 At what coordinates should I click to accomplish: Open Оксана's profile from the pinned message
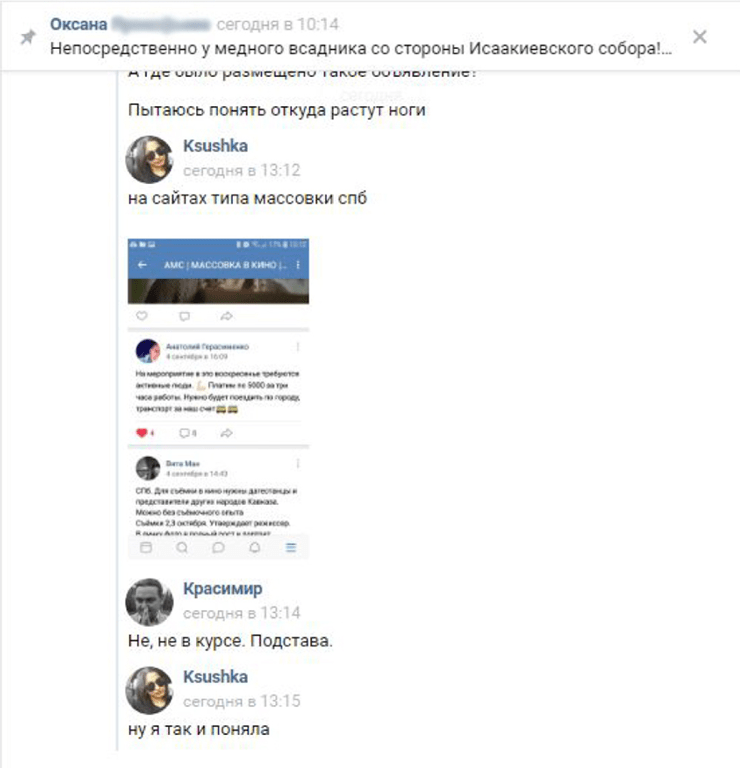78,24
